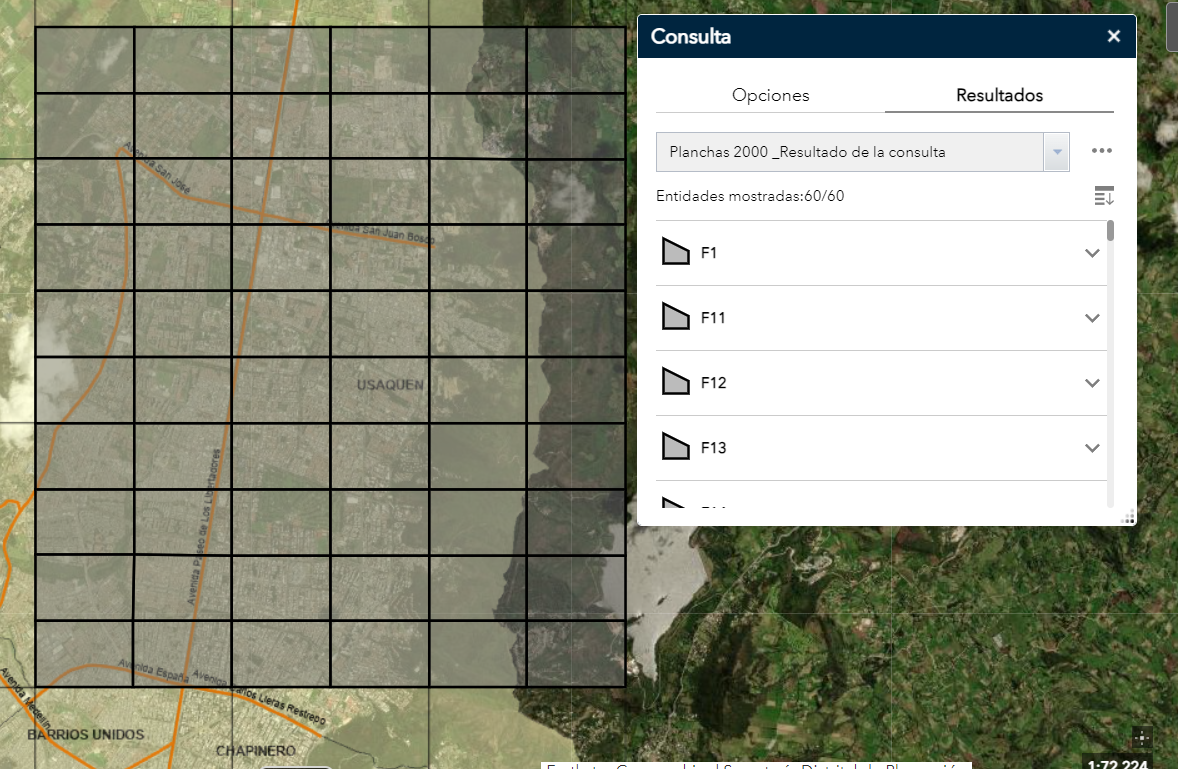Select the Resultados tab
This screenshot has width=1178, height=769.
click(x=999, y=96)
